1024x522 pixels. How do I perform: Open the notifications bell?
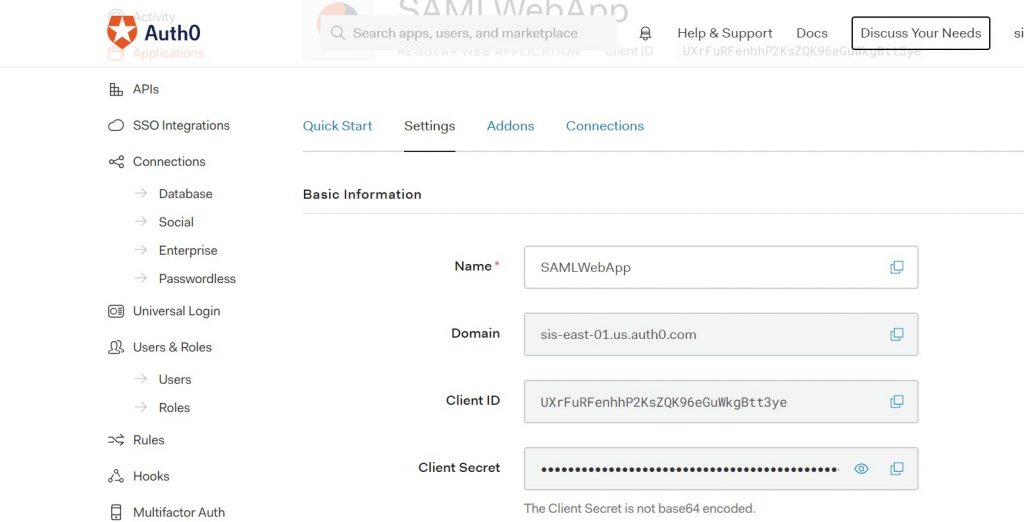click(645, 33)
